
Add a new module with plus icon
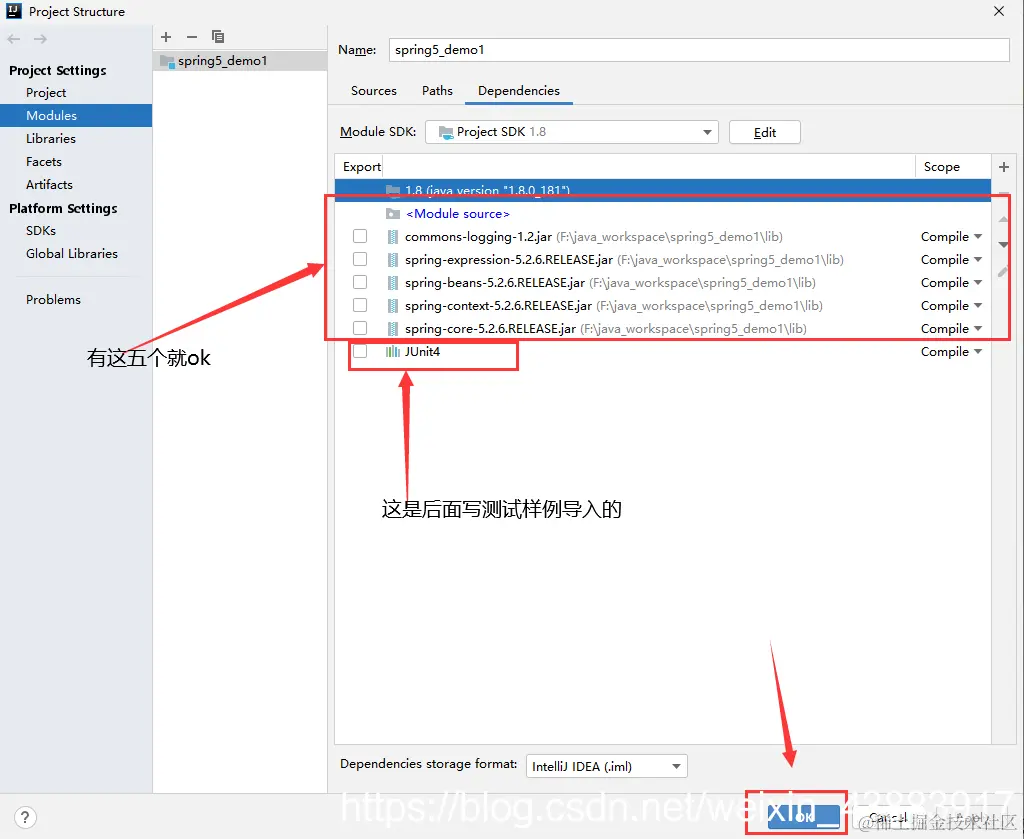click(166, 37)
